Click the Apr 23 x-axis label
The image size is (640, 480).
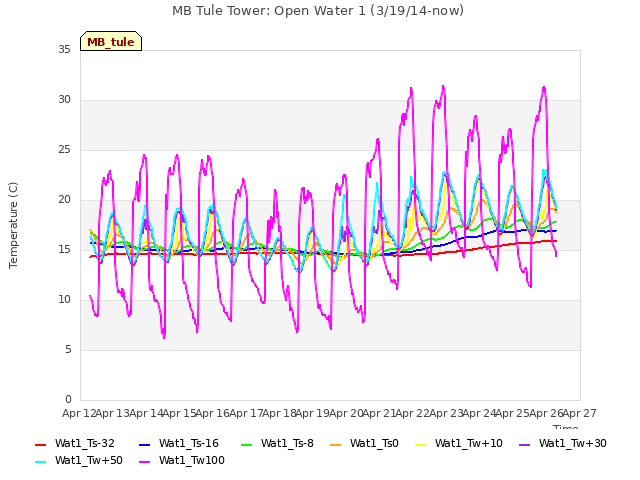click(446, 414)
